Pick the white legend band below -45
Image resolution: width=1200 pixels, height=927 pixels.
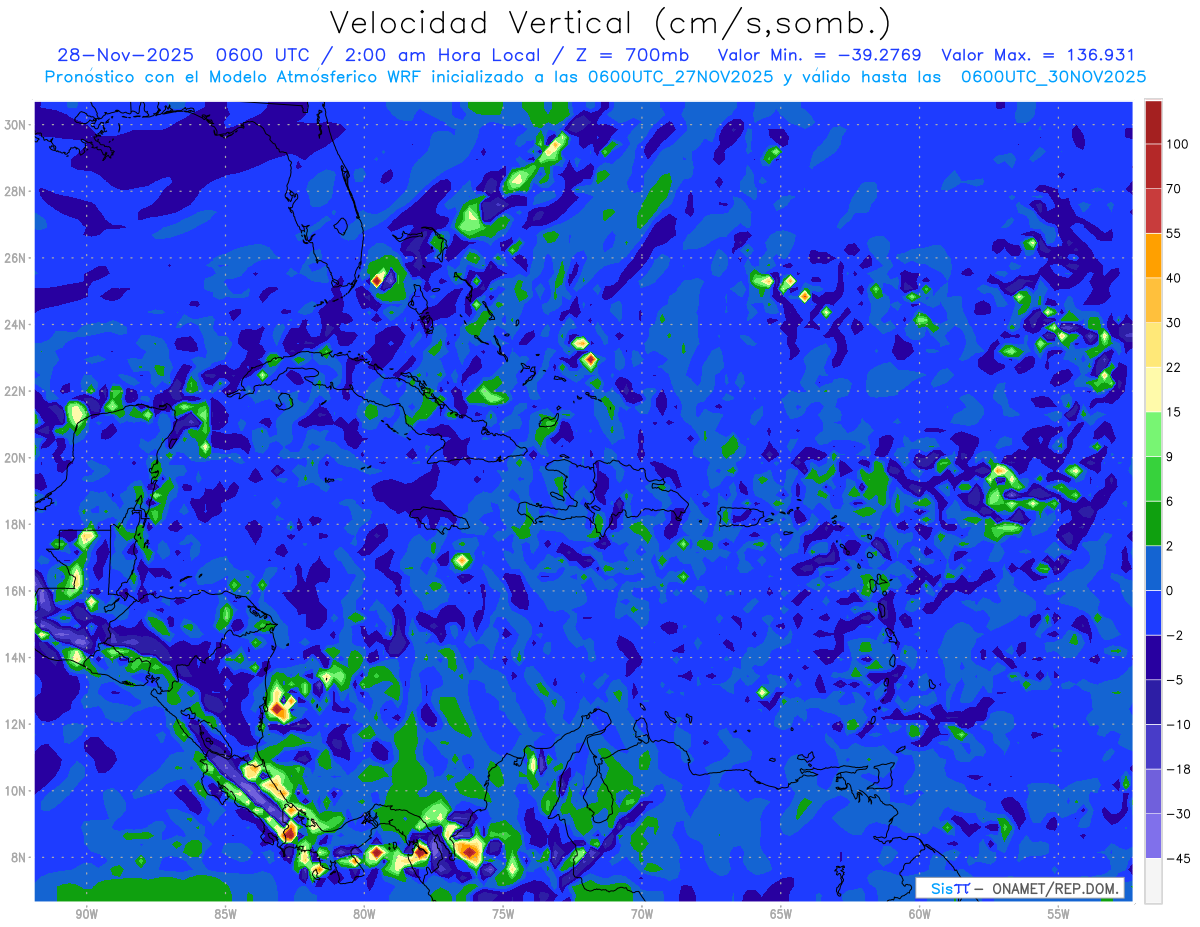coord(1153,880)
